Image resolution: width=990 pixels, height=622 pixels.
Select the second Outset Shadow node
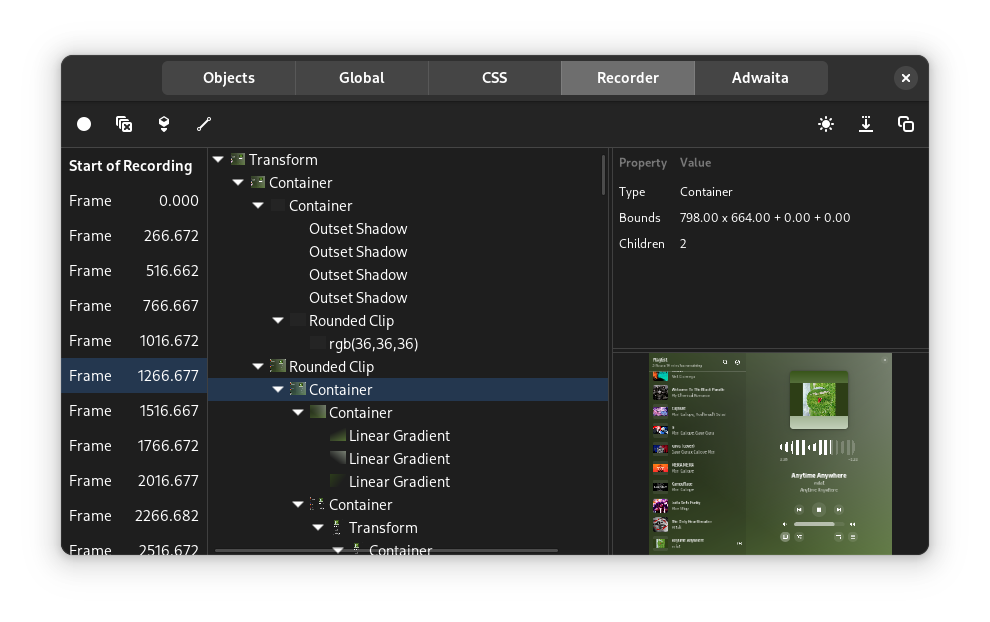click(357, 251)
